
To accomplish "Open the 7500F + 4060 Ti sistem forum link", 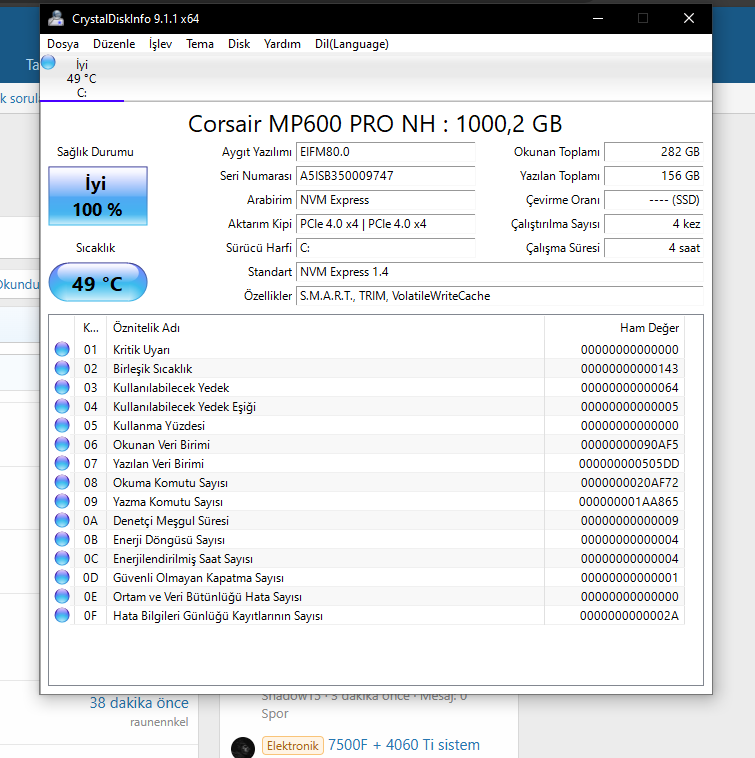I will click(404, 745).
